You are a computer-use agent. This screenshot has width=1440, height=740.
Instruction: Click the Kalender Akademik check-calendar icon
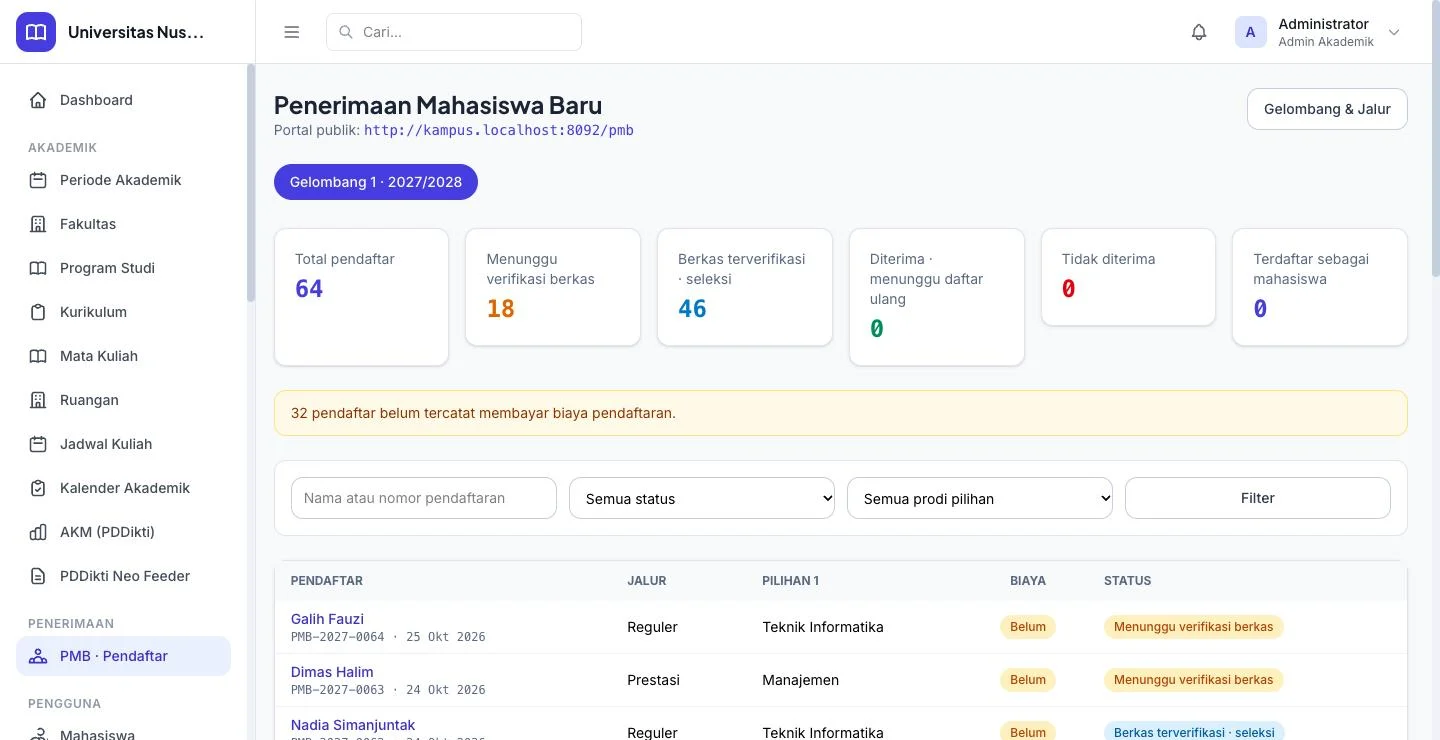[x=38, y=488]
